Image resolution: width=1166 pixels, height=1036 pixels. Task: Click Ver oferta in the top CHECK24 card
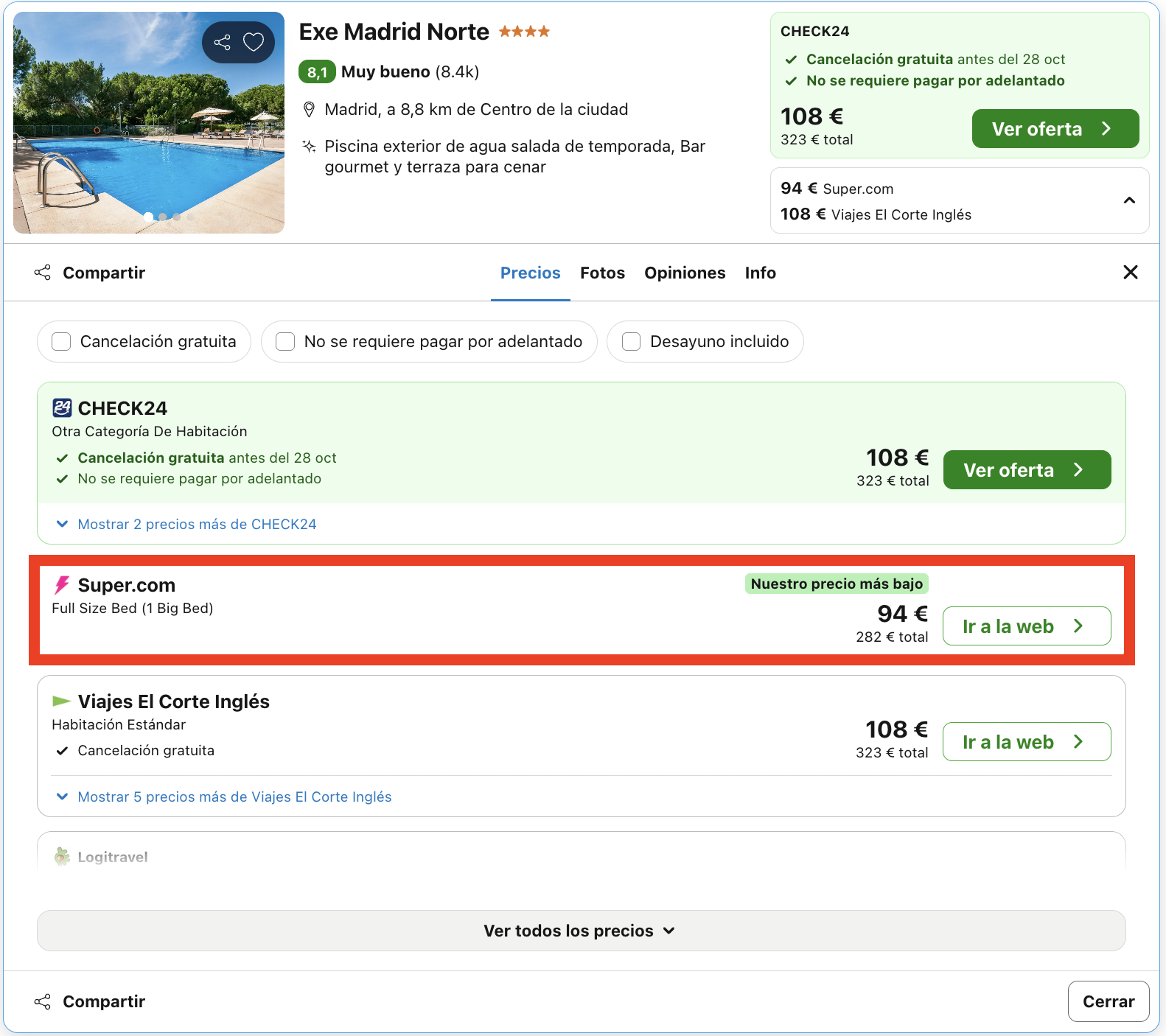point(1055,129)
